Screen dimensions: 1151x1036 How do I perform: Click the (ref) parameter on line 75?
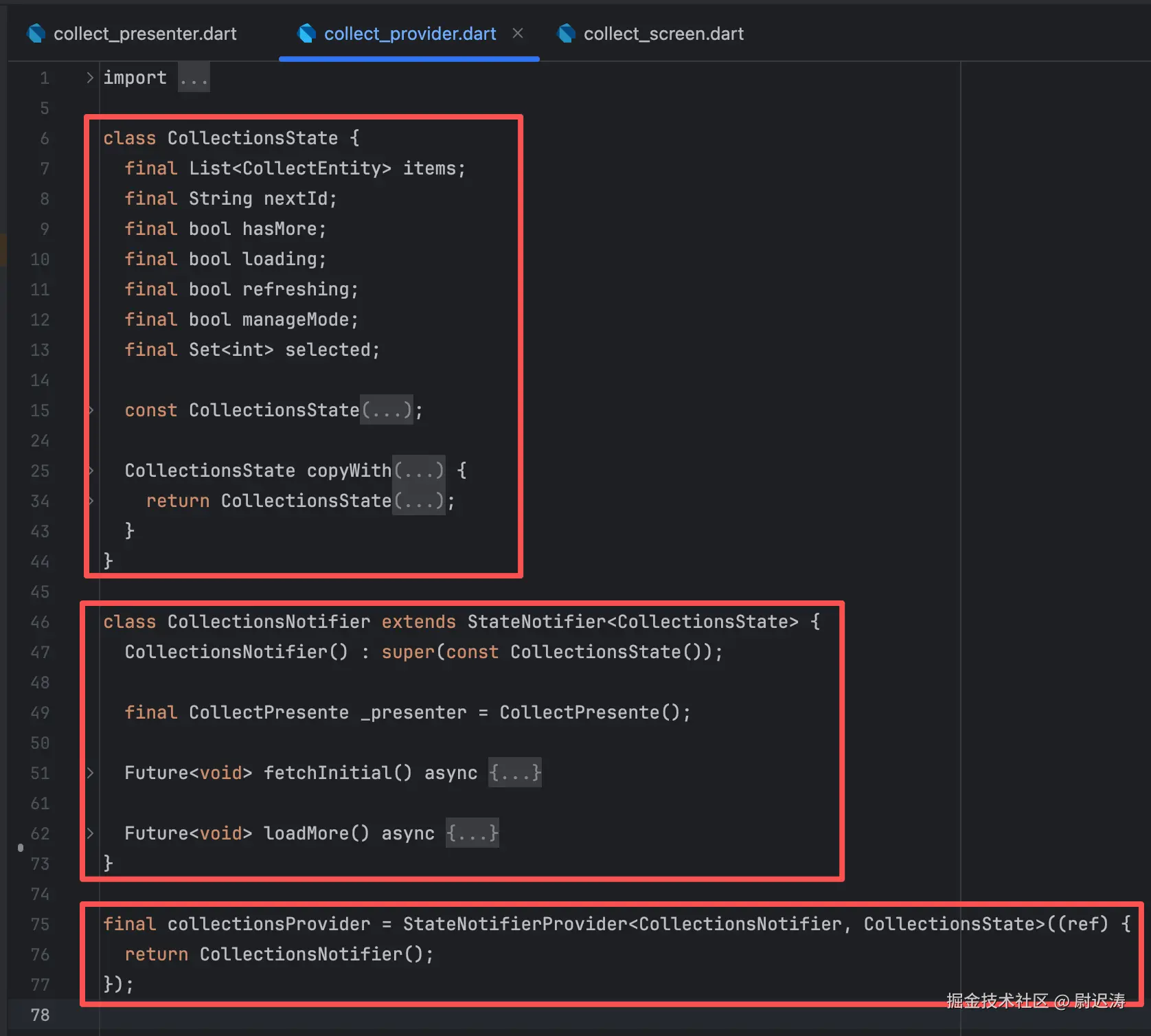click(x=1083, y=924)
